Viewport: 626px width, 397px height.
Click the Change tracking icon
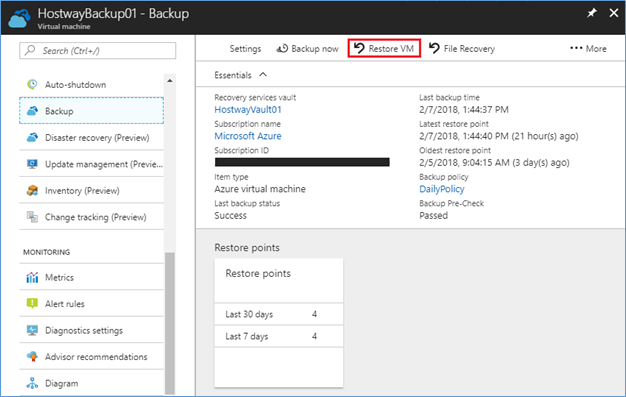tap(32, 217)
